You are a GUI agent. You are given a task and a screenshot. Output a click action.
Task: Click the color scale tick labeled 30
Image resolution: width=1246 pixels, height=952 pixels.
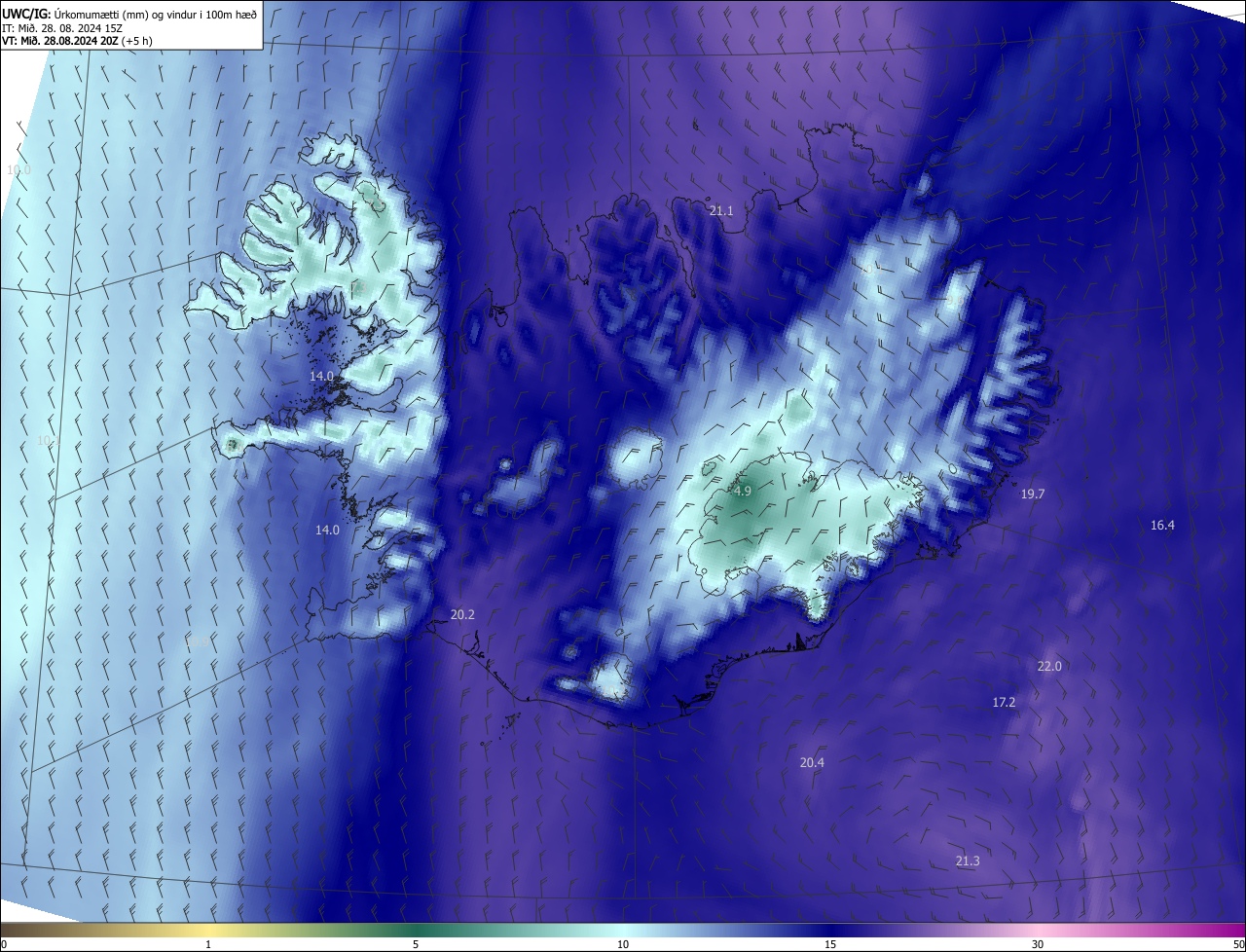pyautogui.click(x=1038, y=944)
